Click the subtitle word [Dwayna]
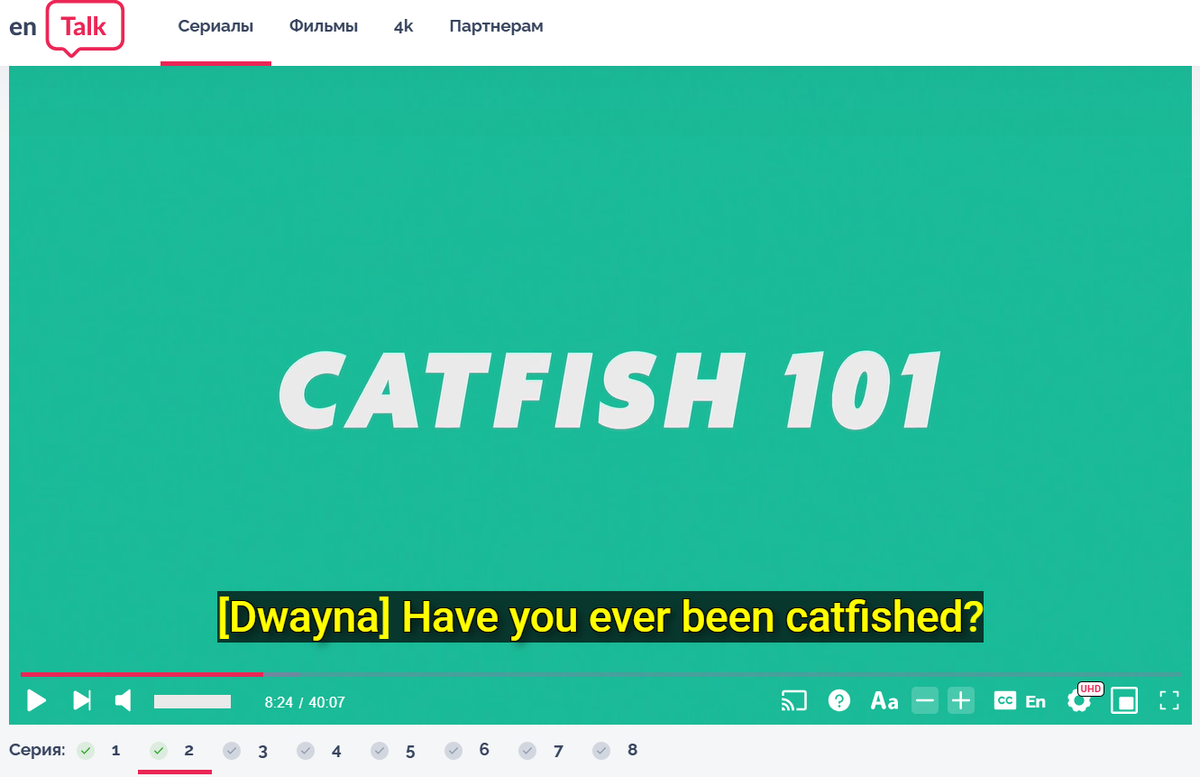 tap(304, 618)
